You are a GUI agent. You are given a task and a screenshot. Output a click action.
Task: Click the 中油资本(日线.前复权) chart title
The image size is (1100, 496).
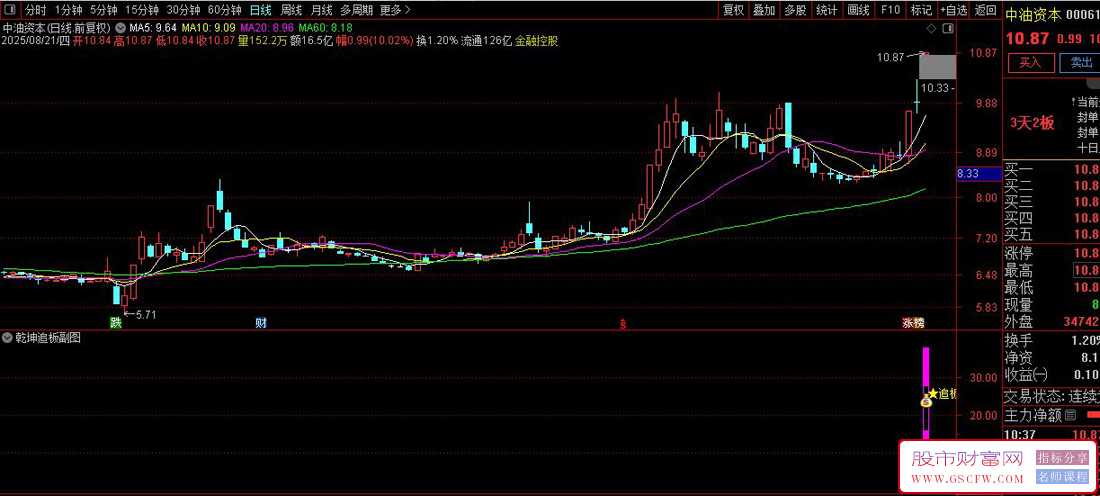tap(57, 27)
